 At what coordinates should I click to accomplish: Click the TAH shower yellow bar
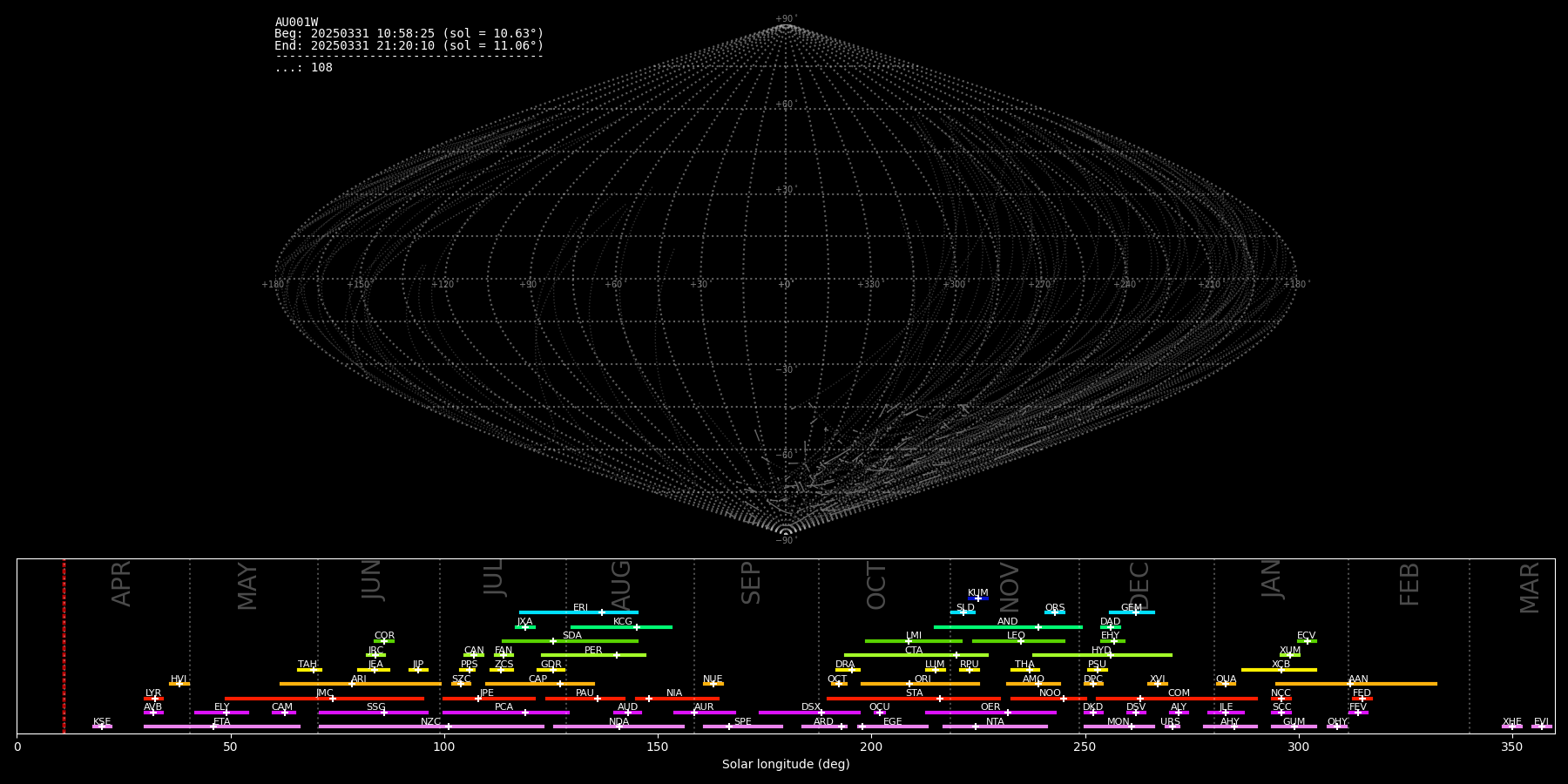pos(309,670)
